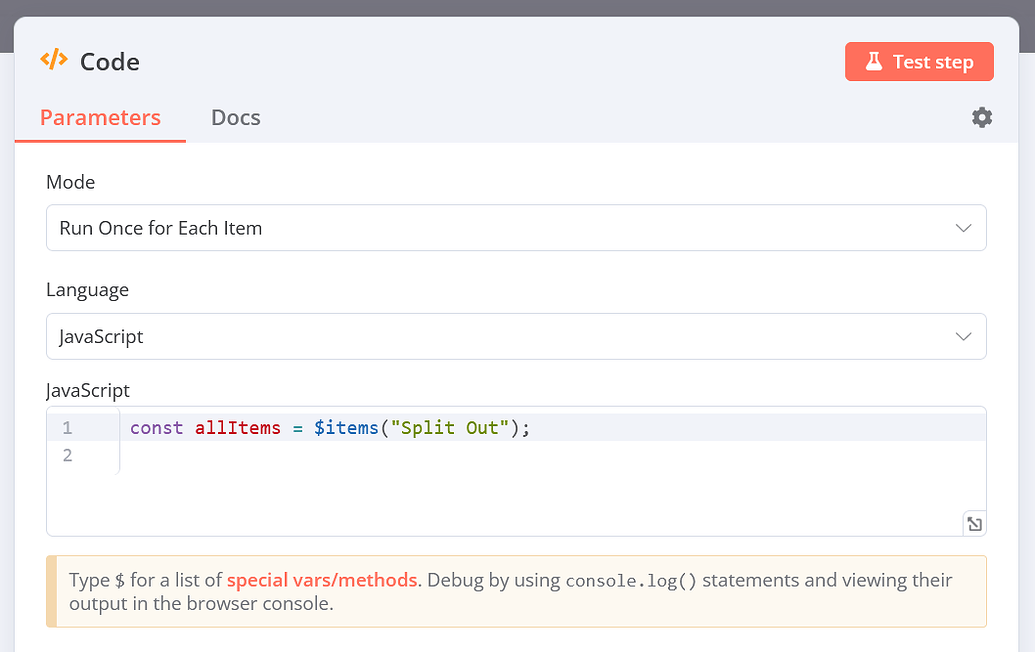The image size is (1035, 652).
Task: Click the const keyword on line 1
Action: coord(157,427)
